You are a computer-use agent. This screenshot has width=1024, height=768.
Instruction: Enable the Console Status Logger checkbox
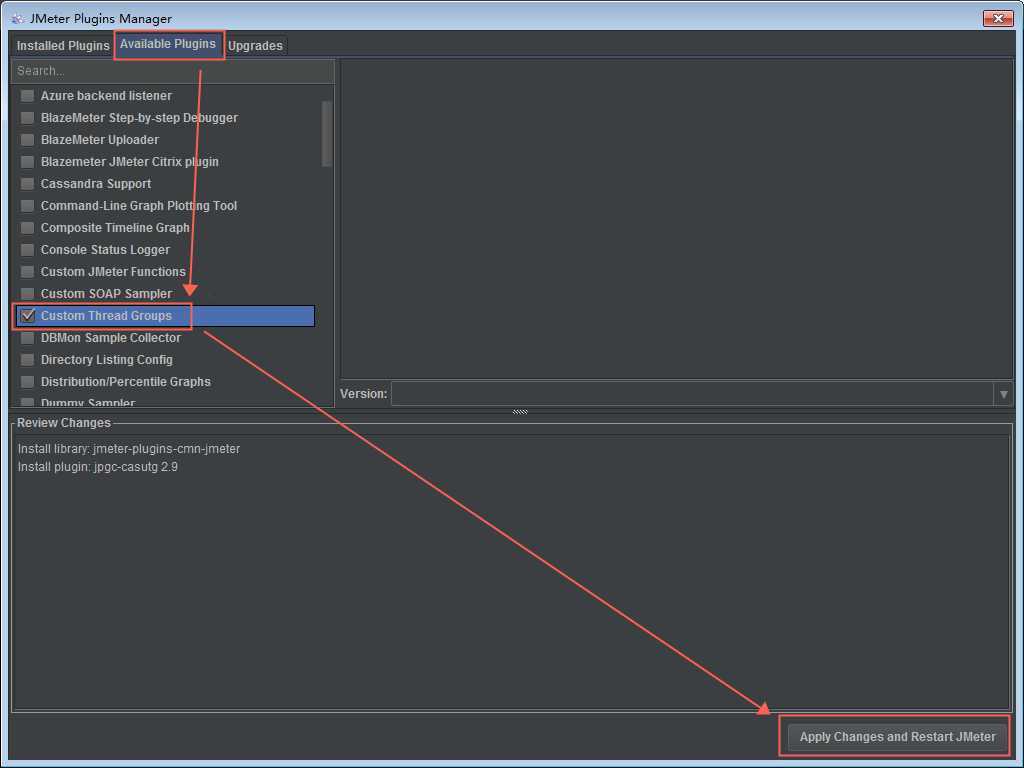point(27,250)
